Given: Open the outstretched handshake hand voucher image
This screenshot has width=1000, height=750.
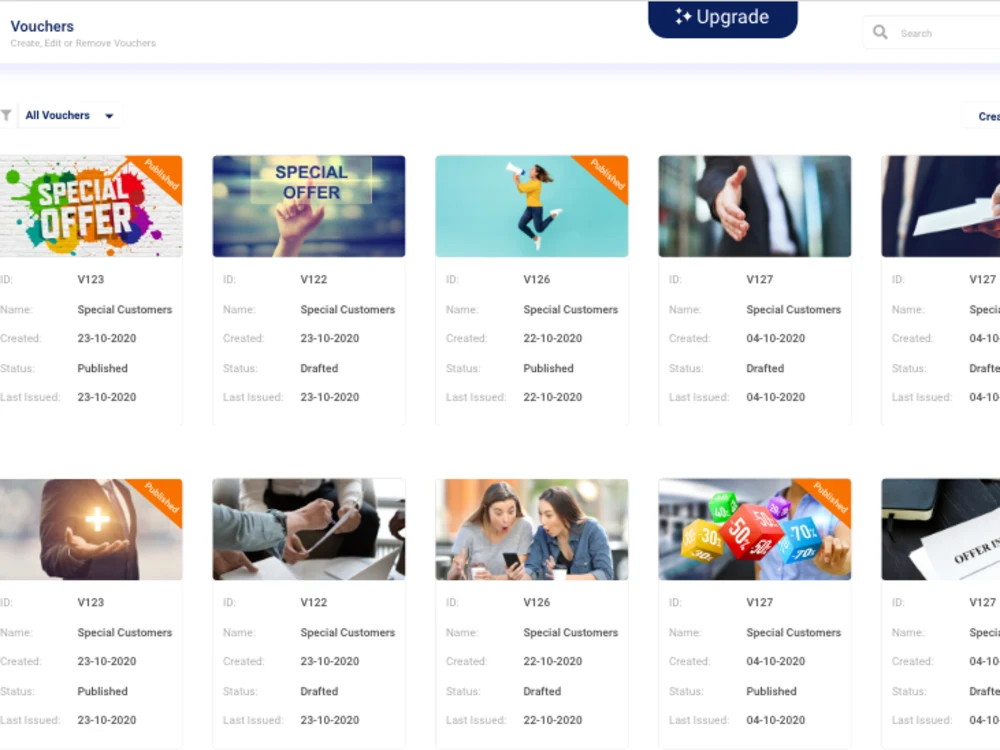Looking at the screenshot, I should tap(754, 206).
